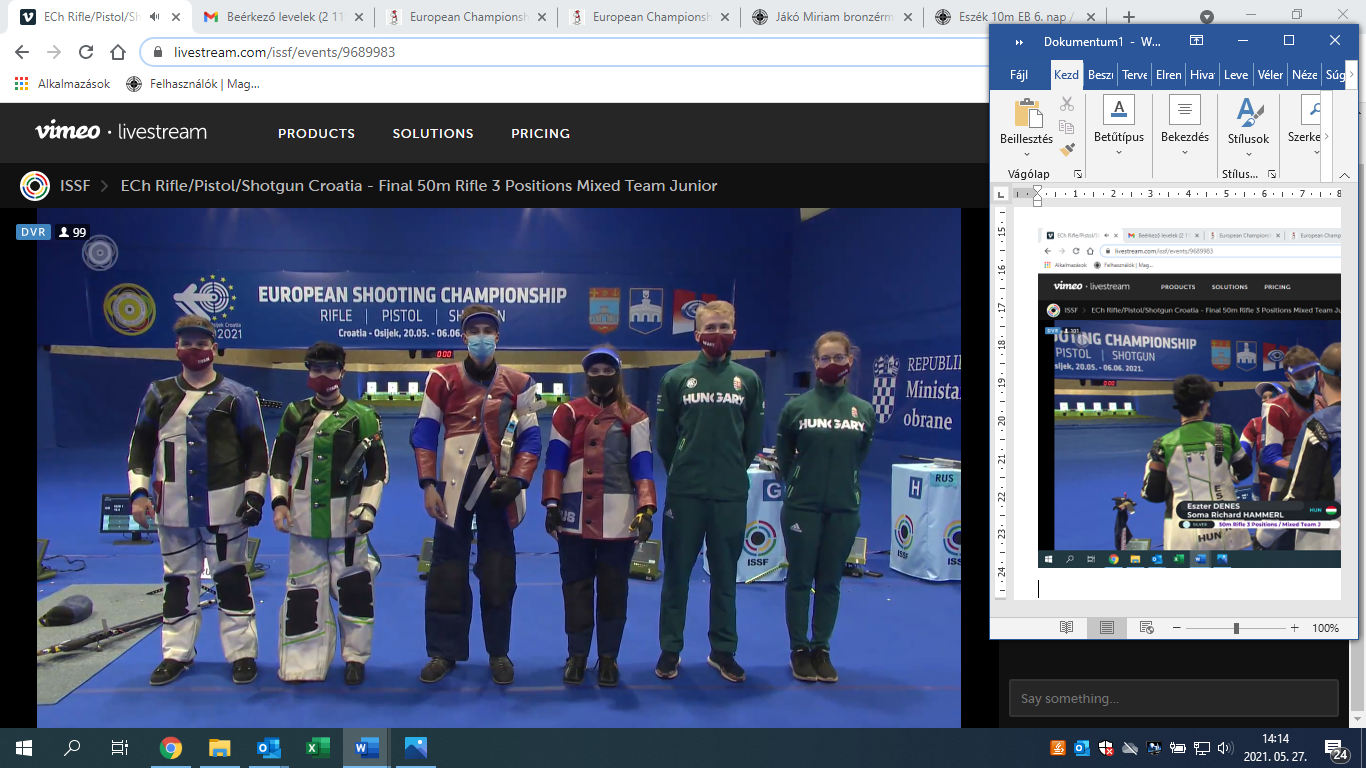The width and height of the screenshot is (1366, 768).
Task: Open the notification center with 24 badge
Action: [x=1336, y=748]
